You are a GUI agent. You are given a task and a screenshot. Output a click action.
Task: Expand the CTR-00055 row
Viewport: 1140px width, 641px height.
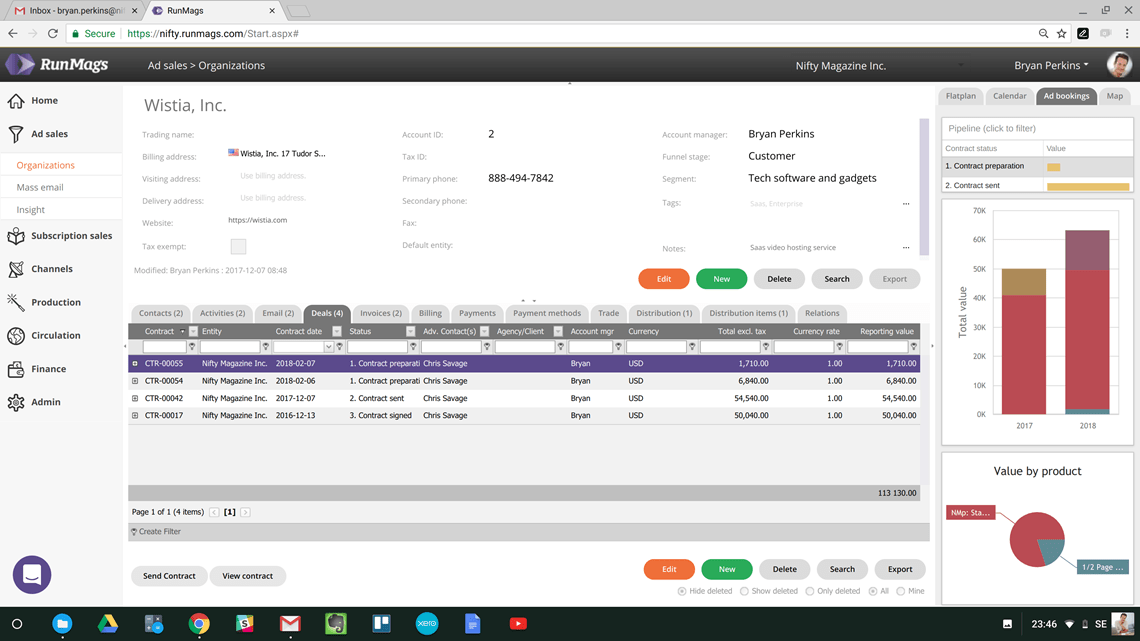135,363
